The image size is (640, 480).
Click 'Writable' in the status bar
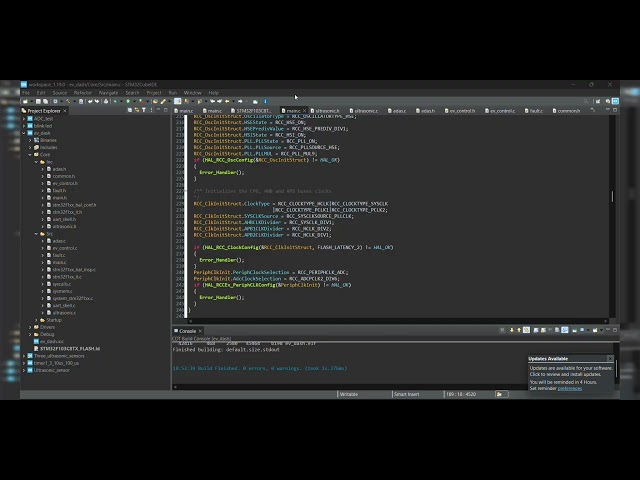coord(349,394)
